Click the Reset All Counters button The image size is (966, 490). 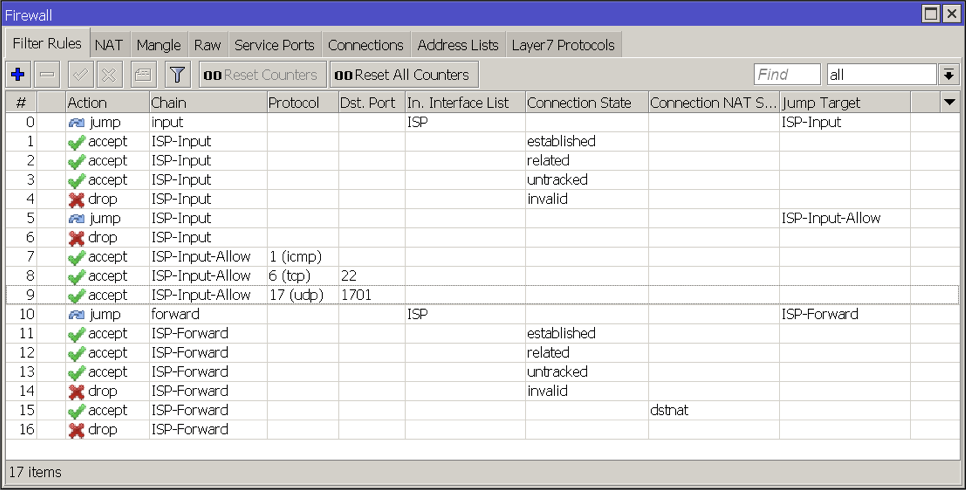pyautogui.click(x=404, y=75)
